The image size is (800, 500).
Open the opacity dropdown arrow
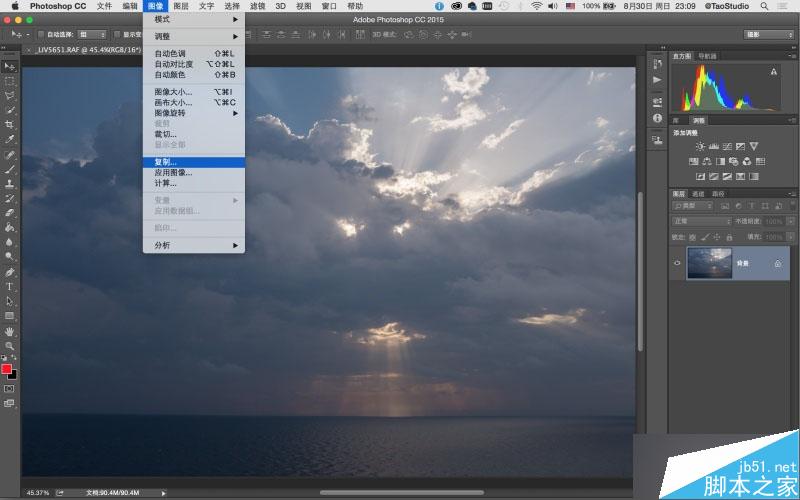point(791,221)
